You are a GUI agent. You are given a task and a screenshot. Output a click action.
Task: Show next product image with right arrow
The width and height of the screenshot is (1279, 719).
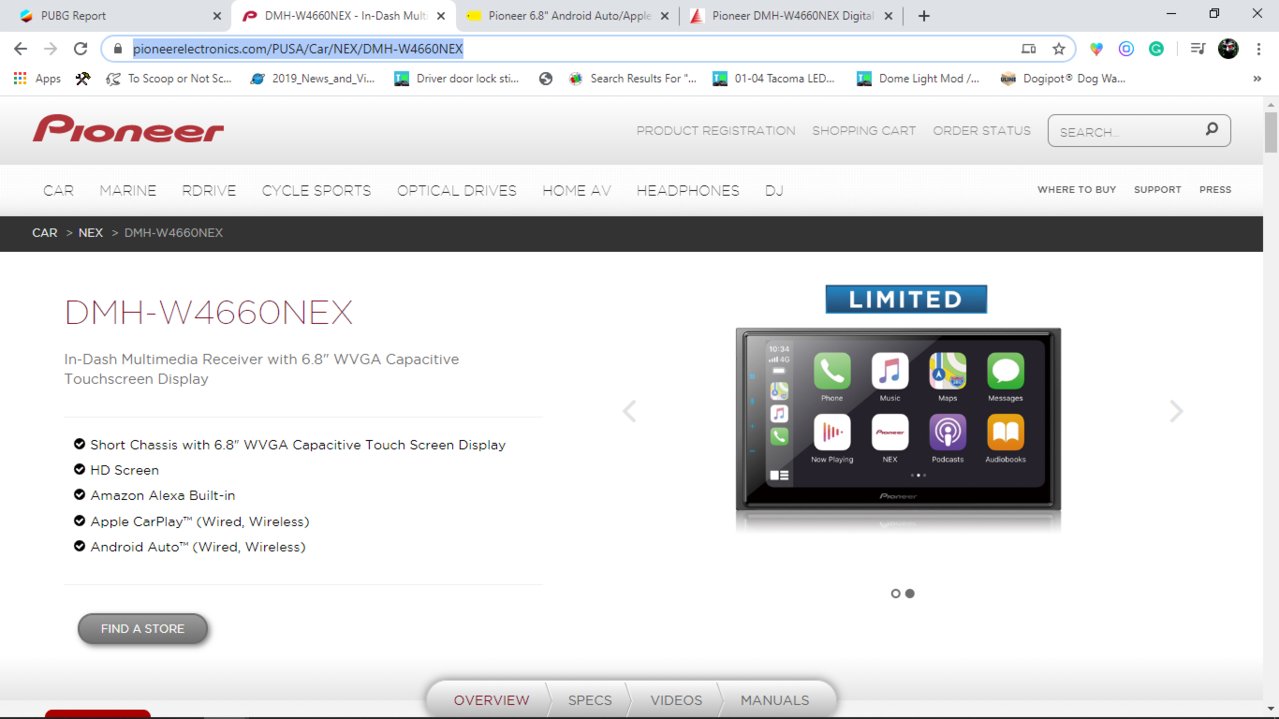[x=1176, y=411]
